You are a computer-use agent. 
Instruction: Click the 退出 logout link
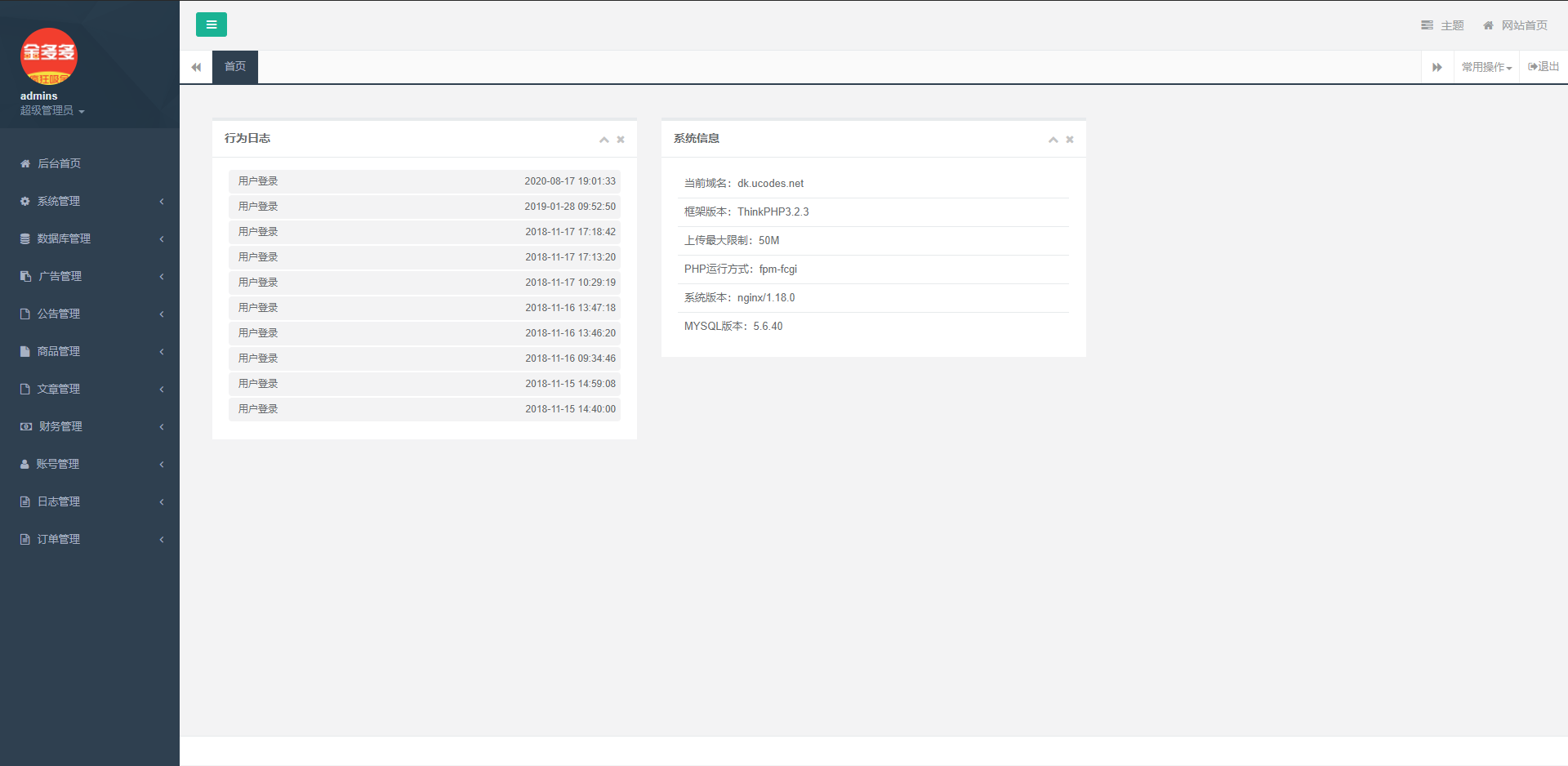[x=1543, y=67]
